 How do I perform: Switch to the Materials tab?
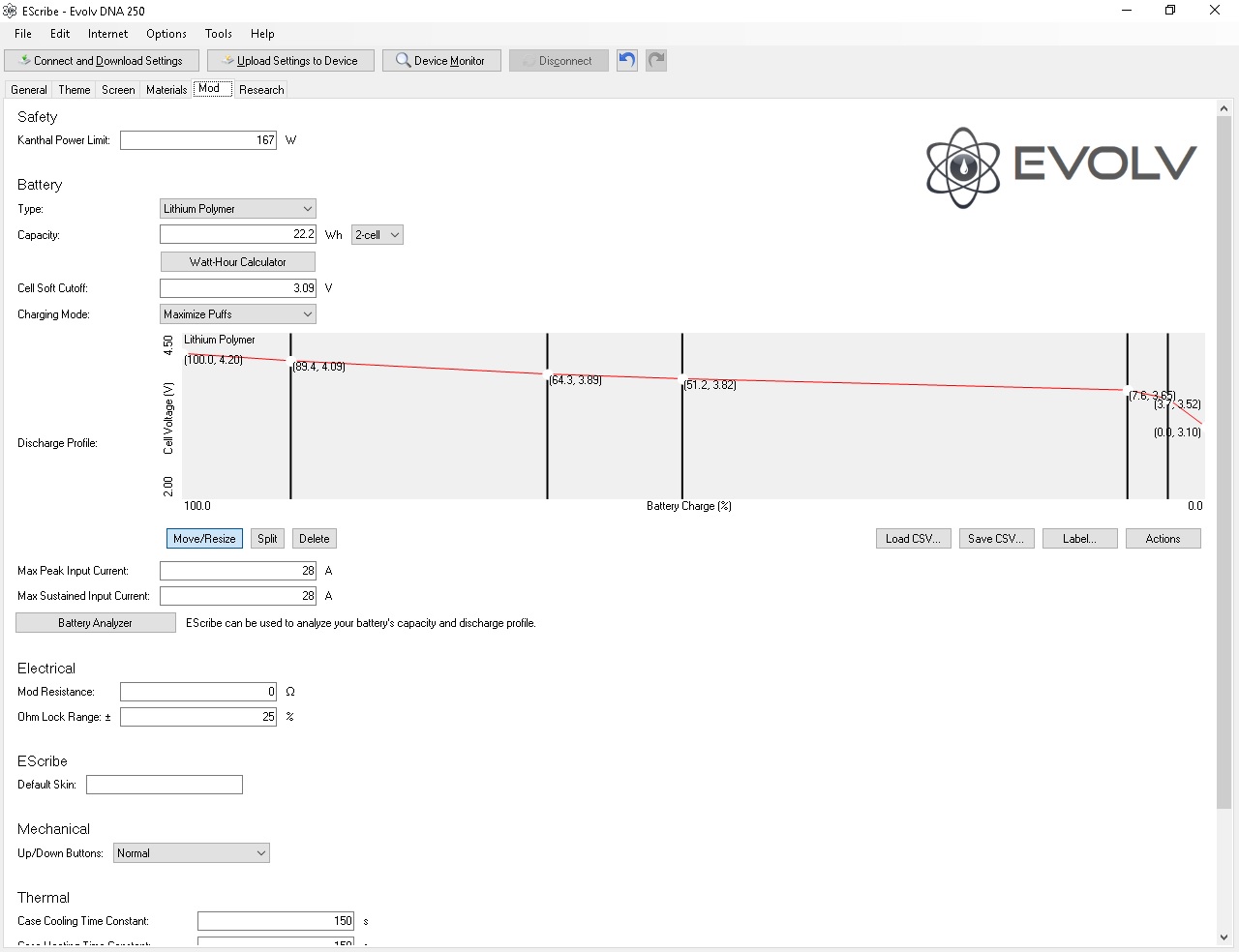coord(166,90)
